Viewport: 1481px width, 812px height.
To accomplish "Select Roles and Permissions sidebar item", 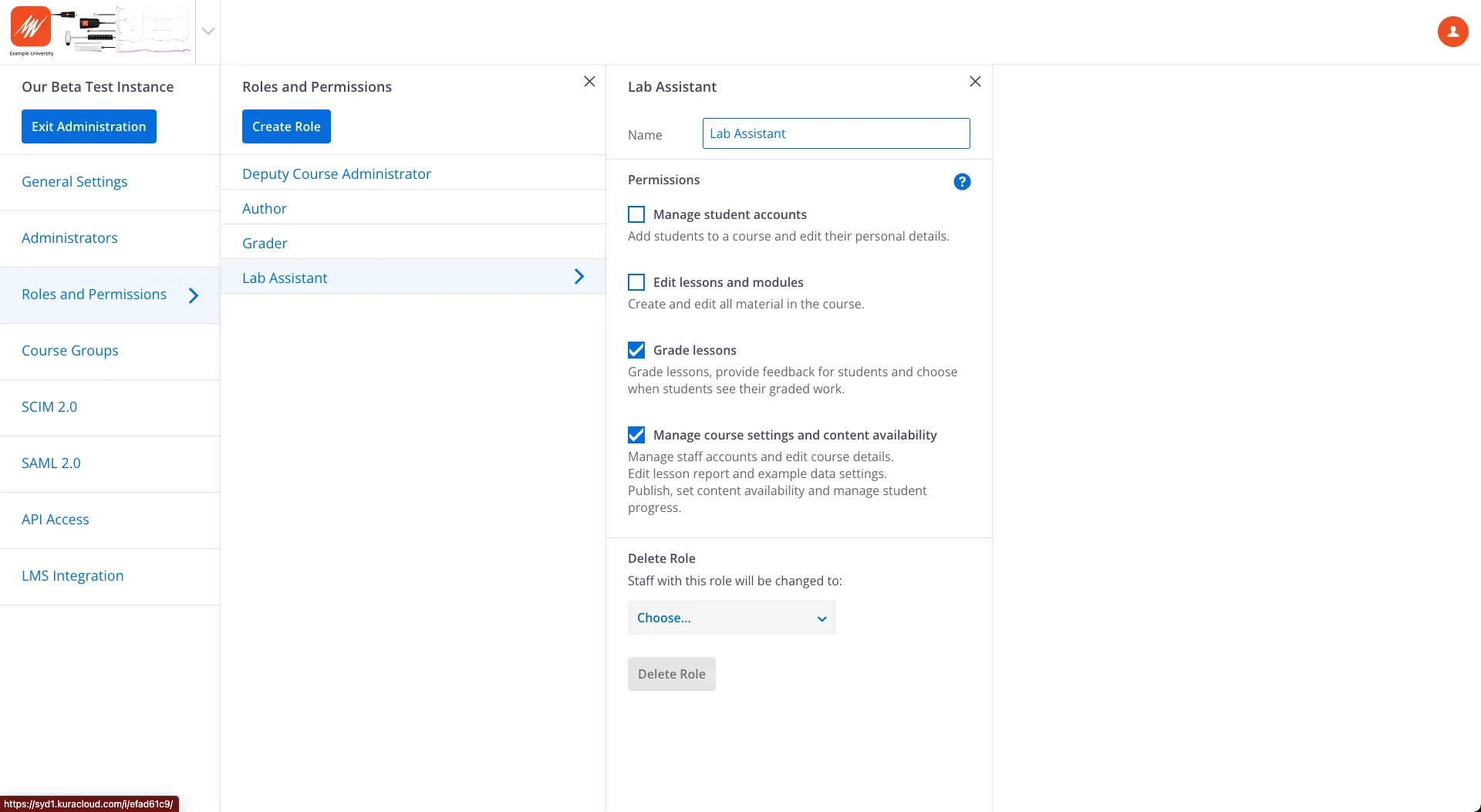I will tap(110, 295).
